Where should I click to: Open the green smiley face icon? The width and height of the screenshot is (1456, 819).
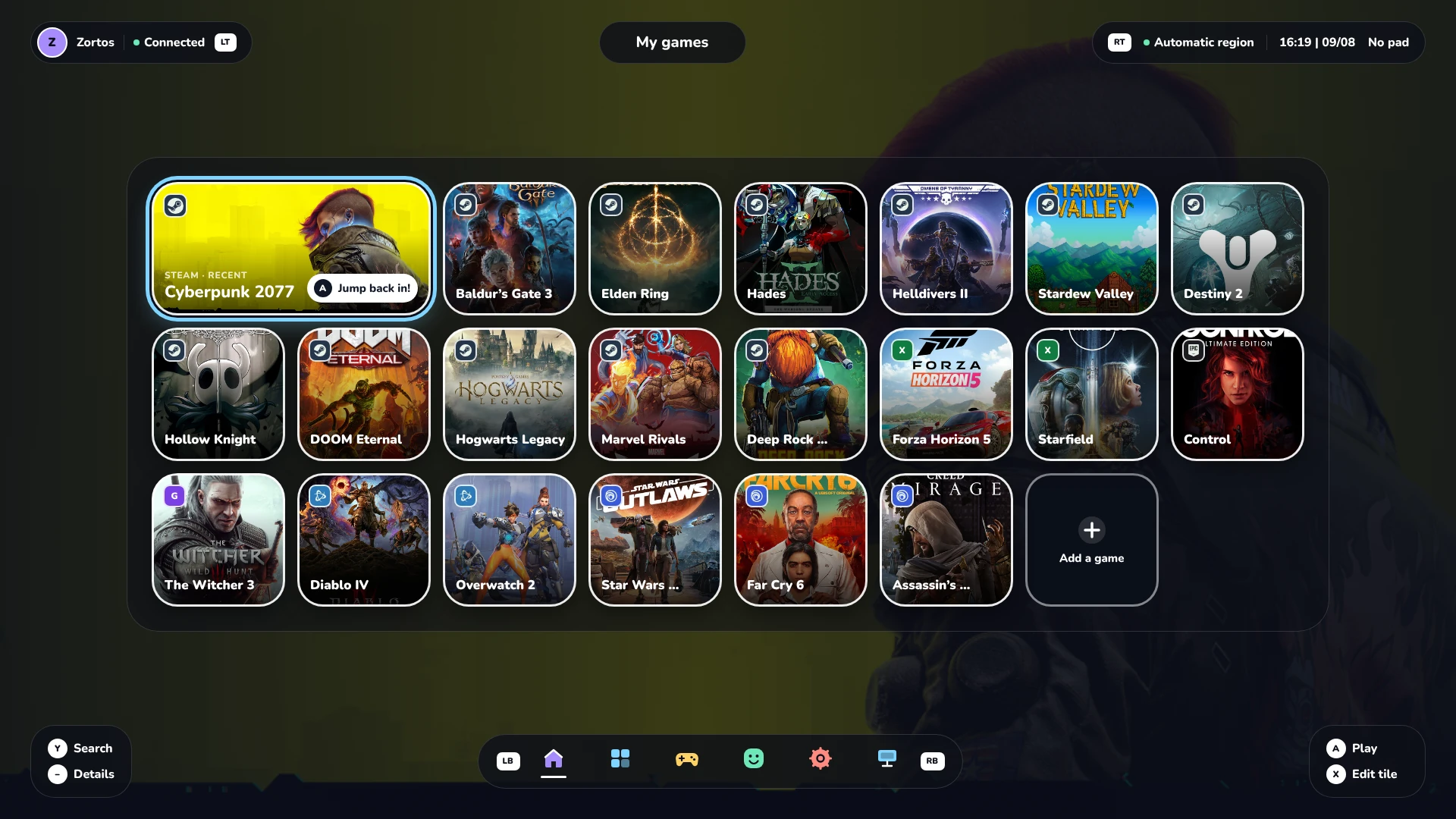(x=754, y=758)
